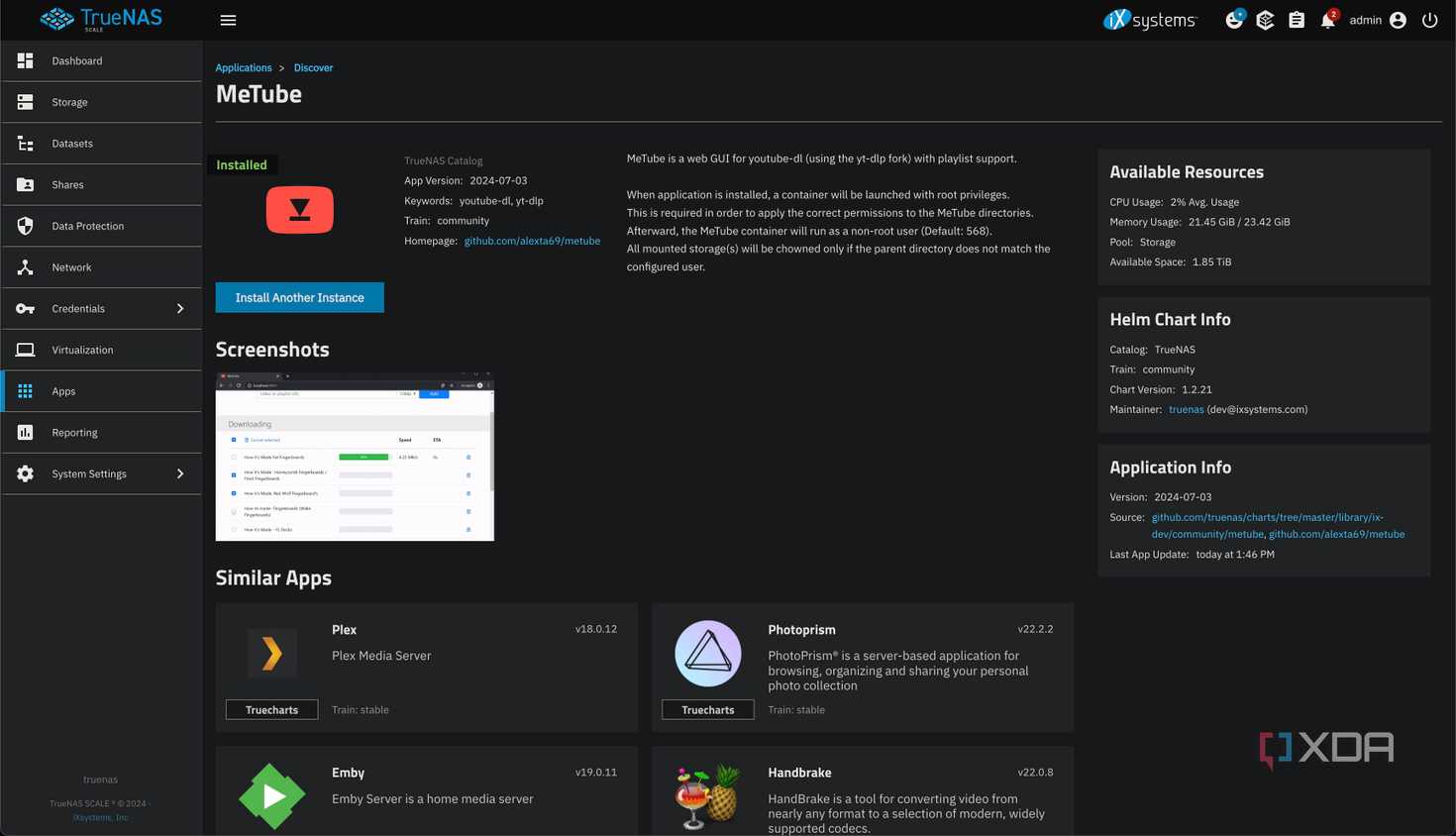This screenshot has width=1456, height=836.
Task: Click the layered cube icon in top bar
Action: click(x=1265, y=20)
